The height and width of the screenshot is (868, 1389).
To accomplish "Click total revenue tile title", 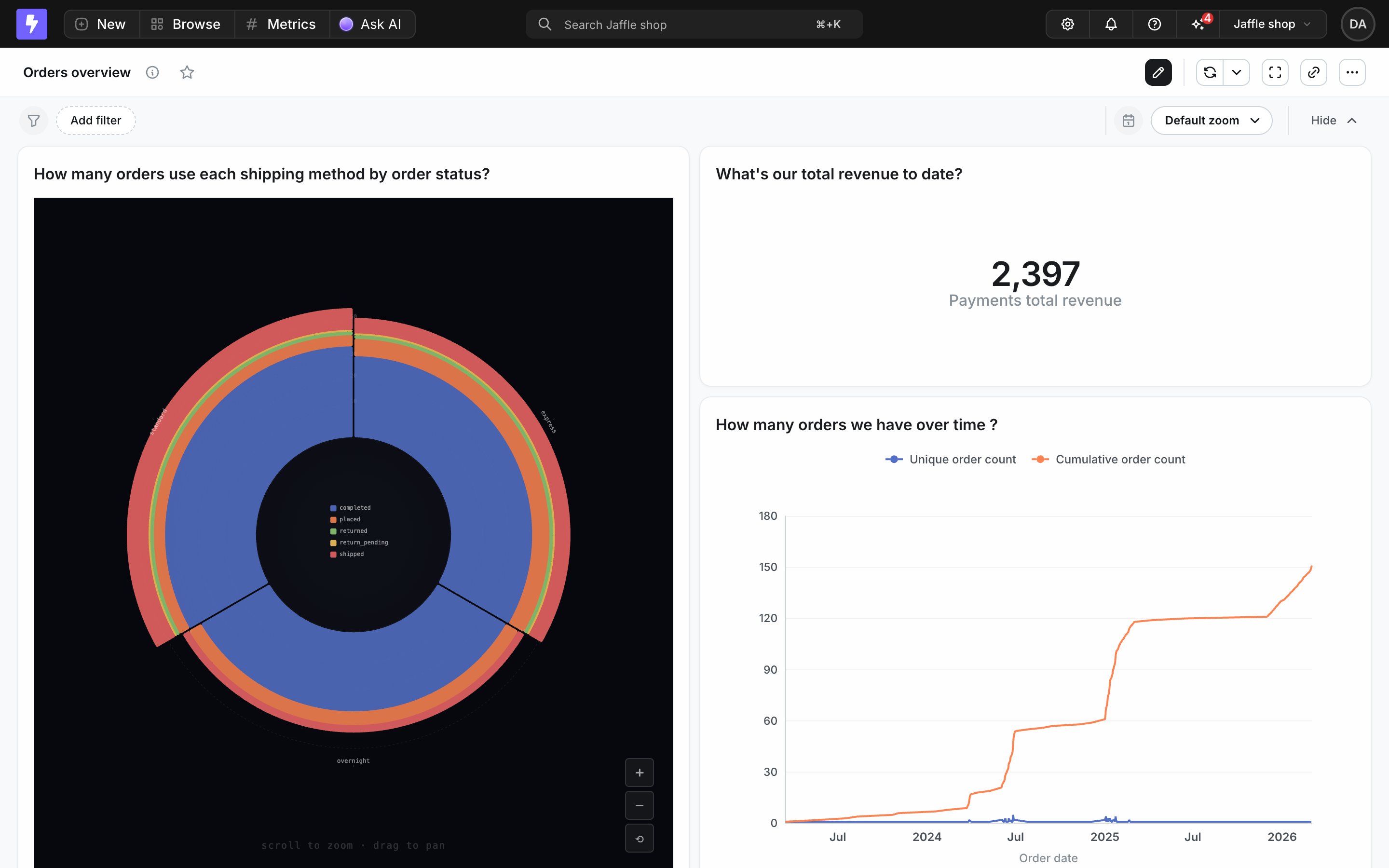I will click(x=839, y=174).
